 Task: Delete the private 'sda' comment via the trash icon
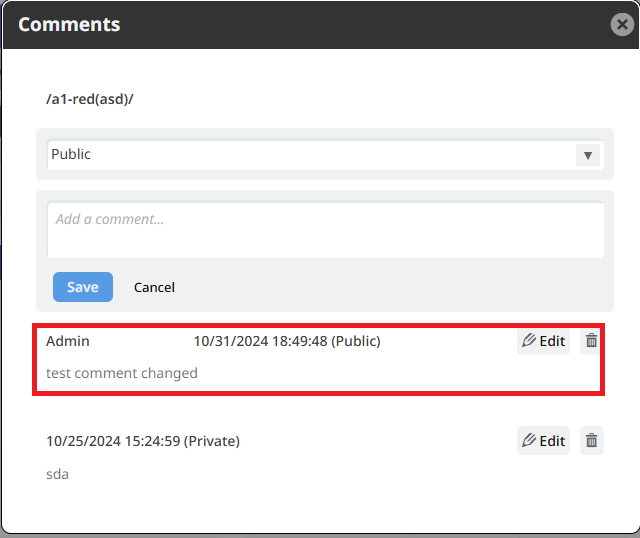[591, 440]
